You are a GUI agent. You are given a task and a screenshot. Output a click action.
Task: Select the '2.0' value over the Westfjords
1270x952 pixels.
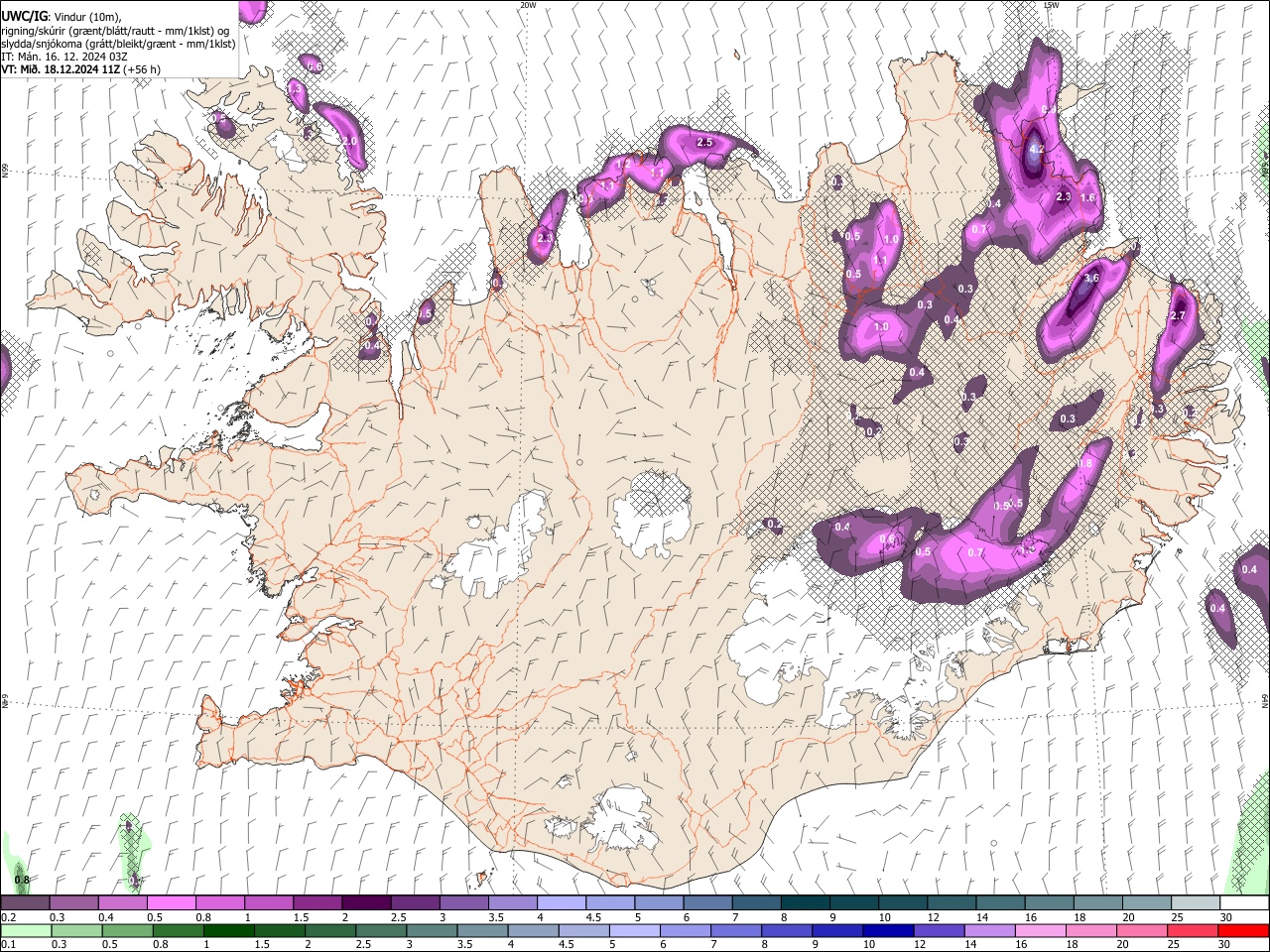point(349,142)
